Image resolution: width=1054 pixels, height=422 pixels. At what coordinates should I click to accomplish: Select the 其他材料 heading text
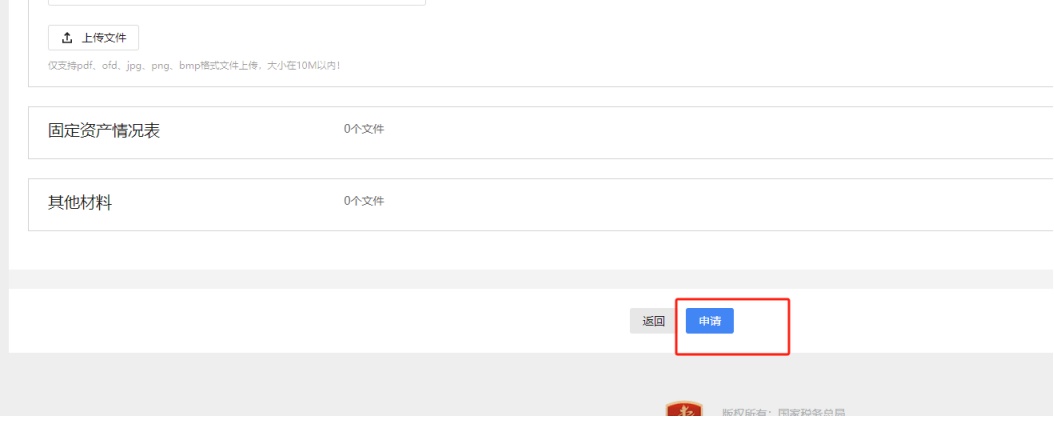pyautogui.click(x=80, y=203)
